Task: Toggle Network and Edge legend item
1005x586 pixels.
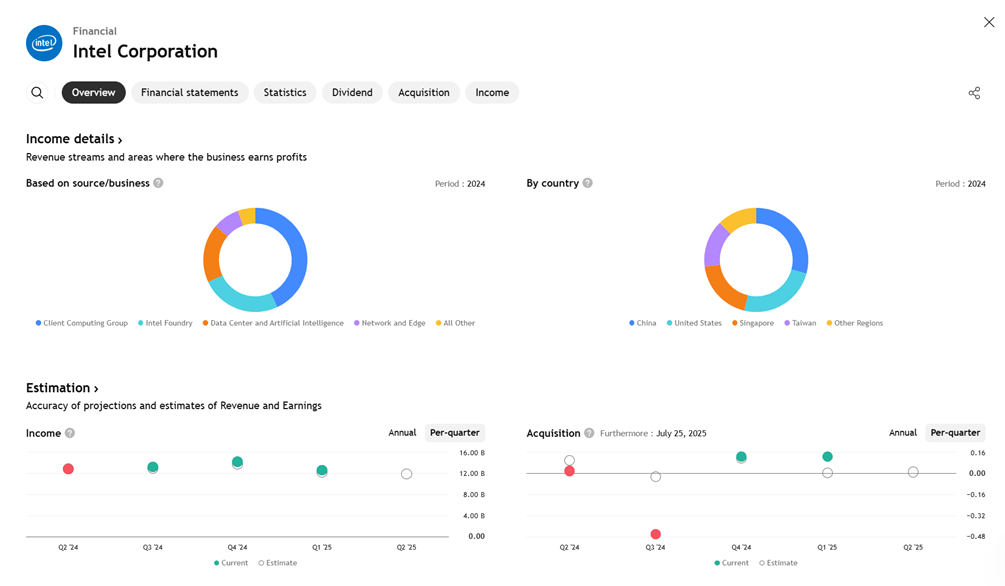Action: pyautogui.click(x=390, y=323)
